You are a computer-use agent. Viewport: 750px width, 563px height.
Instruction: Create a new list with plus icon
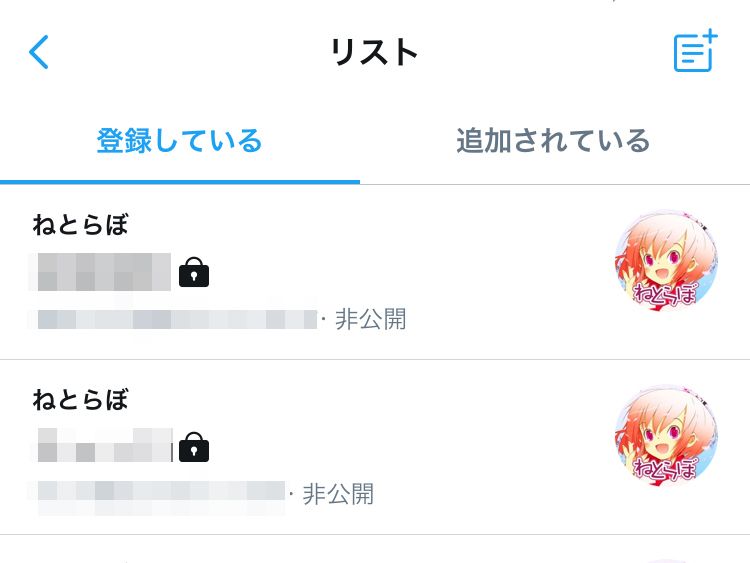(x=695, y=51)
